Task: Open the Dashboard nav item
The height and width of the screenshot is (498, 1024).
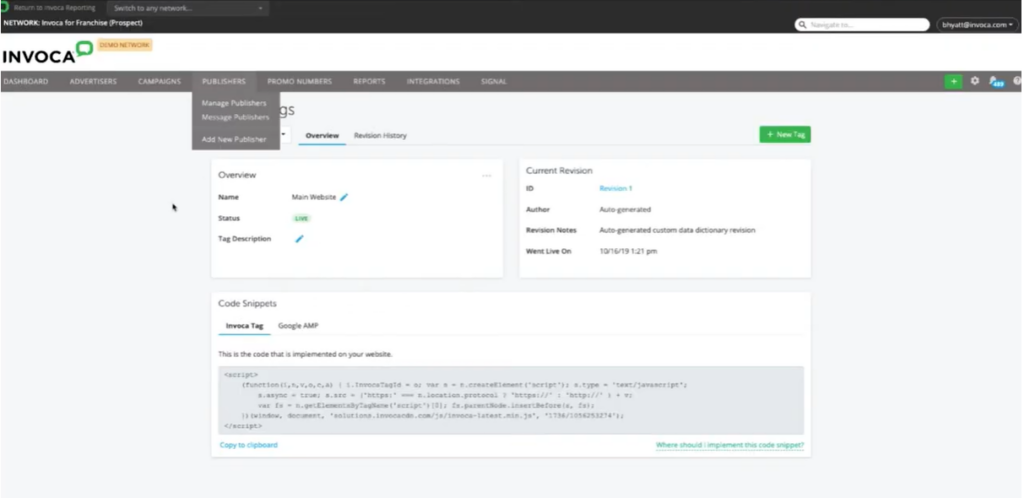Action: point(25,82)
